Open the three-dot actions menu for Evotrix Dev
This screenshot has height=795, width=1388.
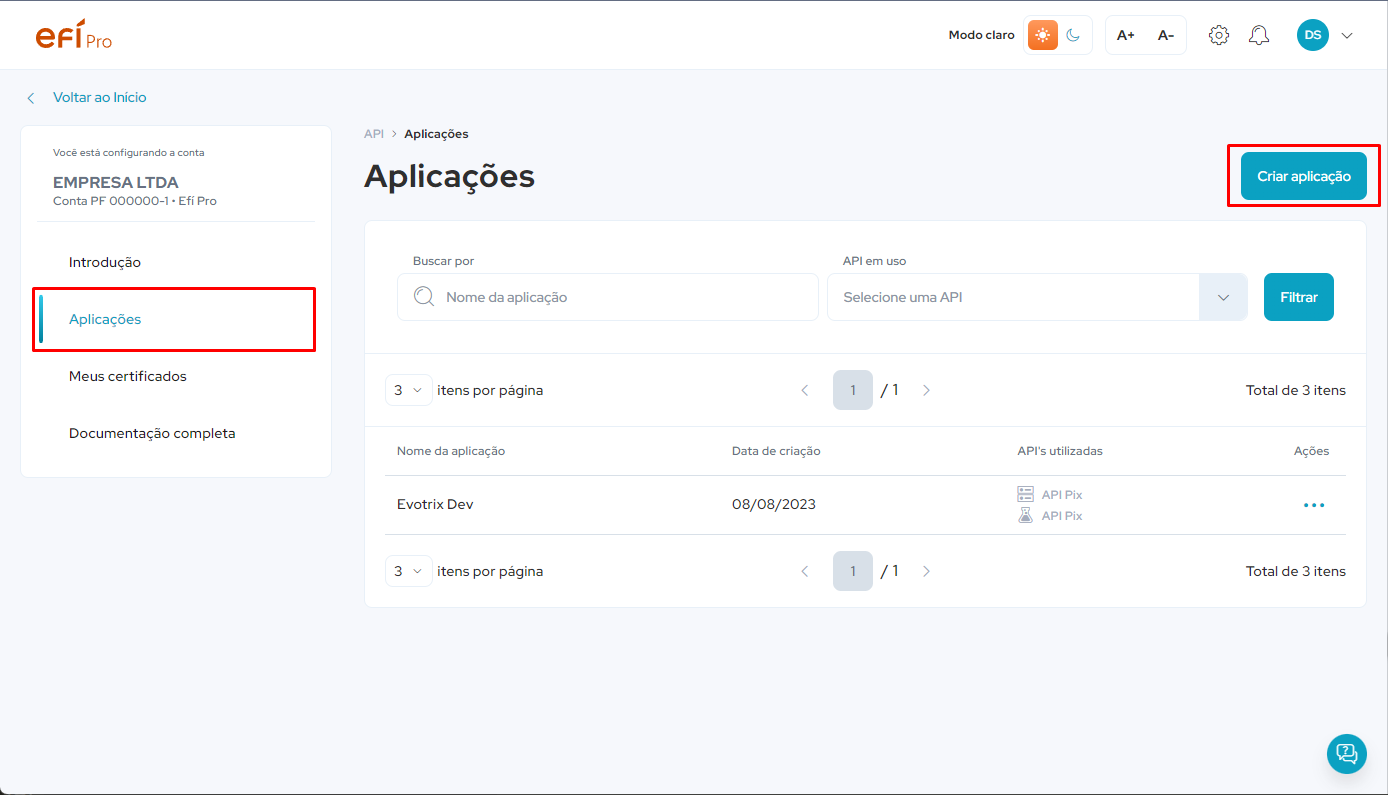[x=1314, y=504]
